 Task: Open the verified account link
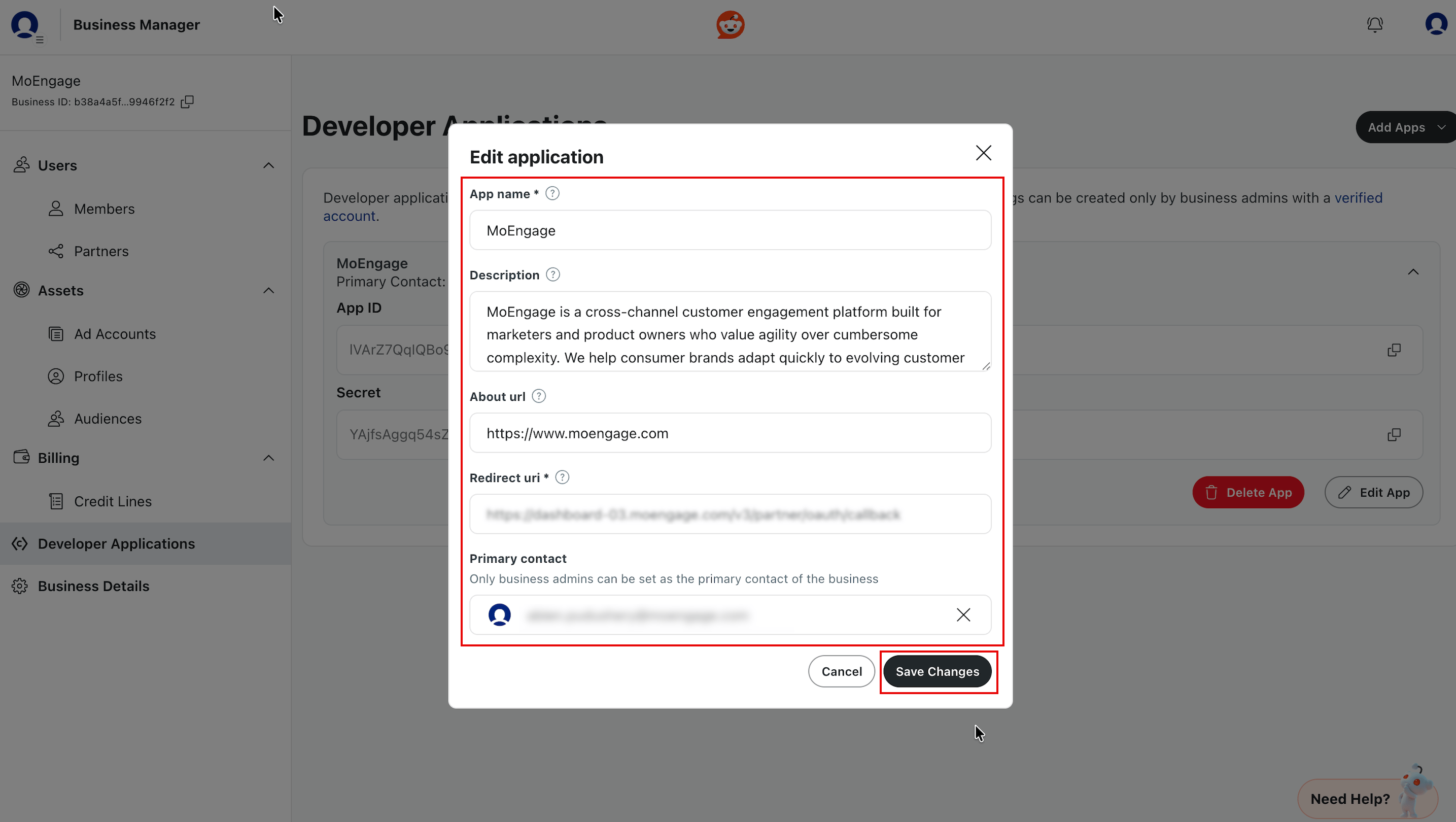[1358, 198]
